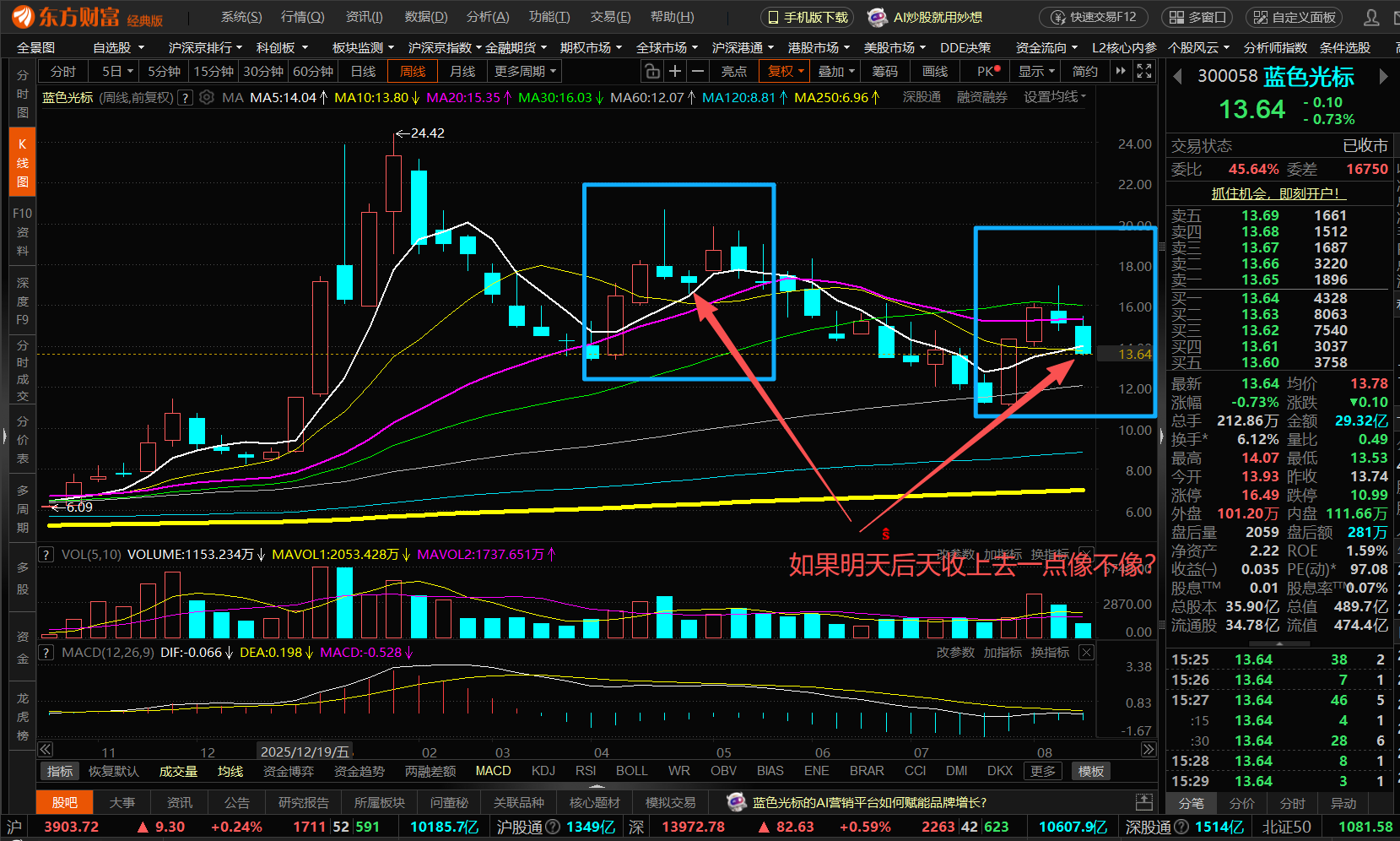1400x841 pixels.
Task: Toggle the 成交量 volume indicator
Action: (x=178, y=771)
